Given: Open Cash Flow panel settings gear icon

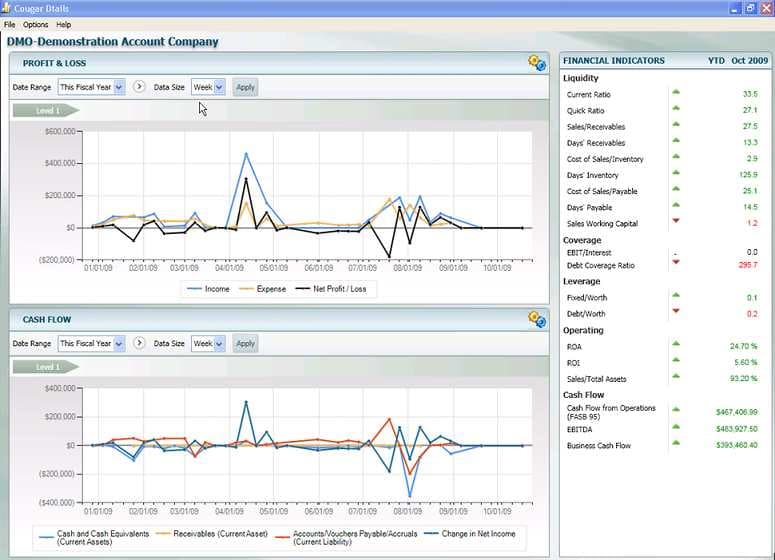Looking at the screenshot, I should coord(537,319).
